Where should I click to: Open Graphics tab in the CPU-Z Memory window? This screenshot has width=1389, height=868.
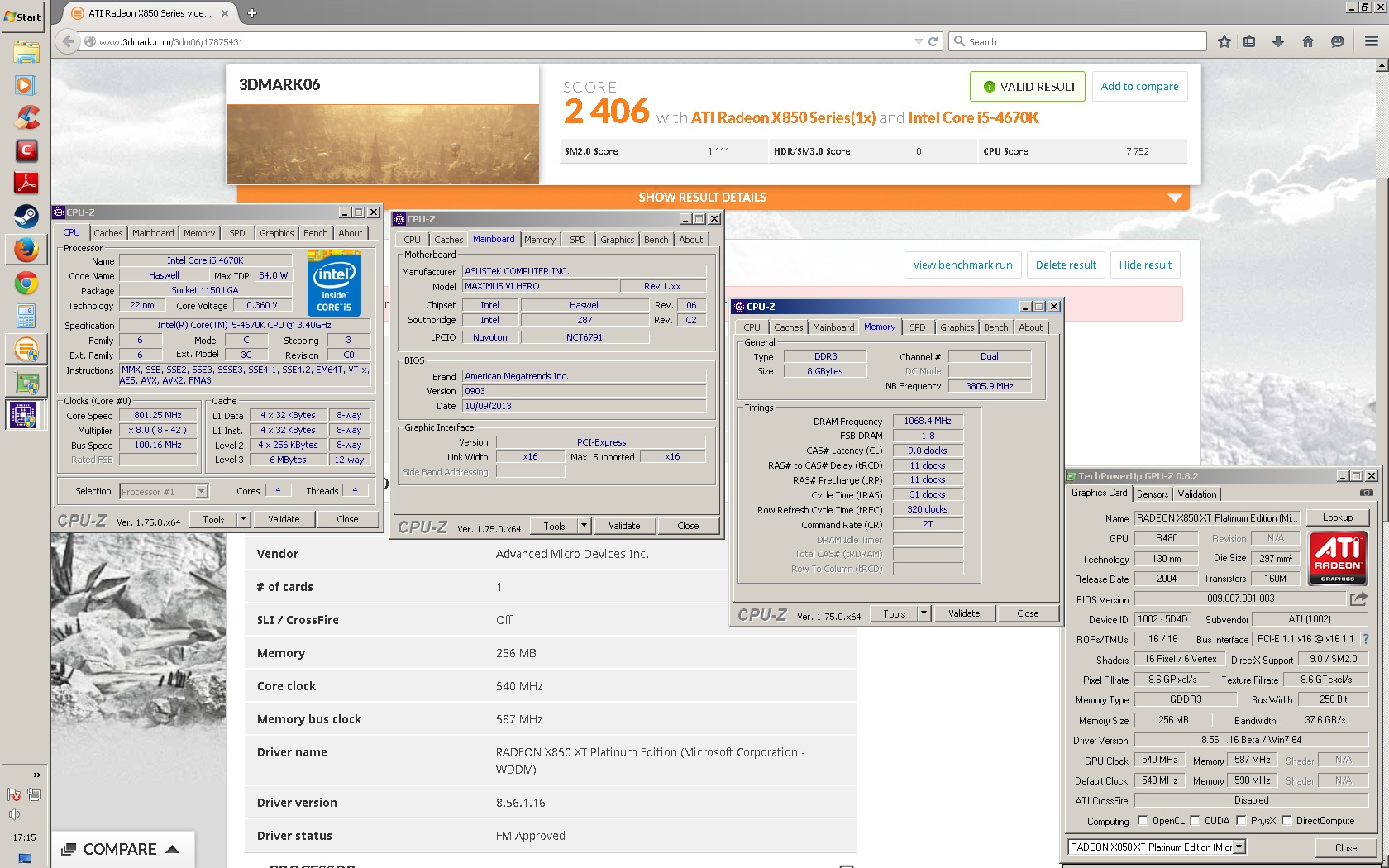click(957, 327)
